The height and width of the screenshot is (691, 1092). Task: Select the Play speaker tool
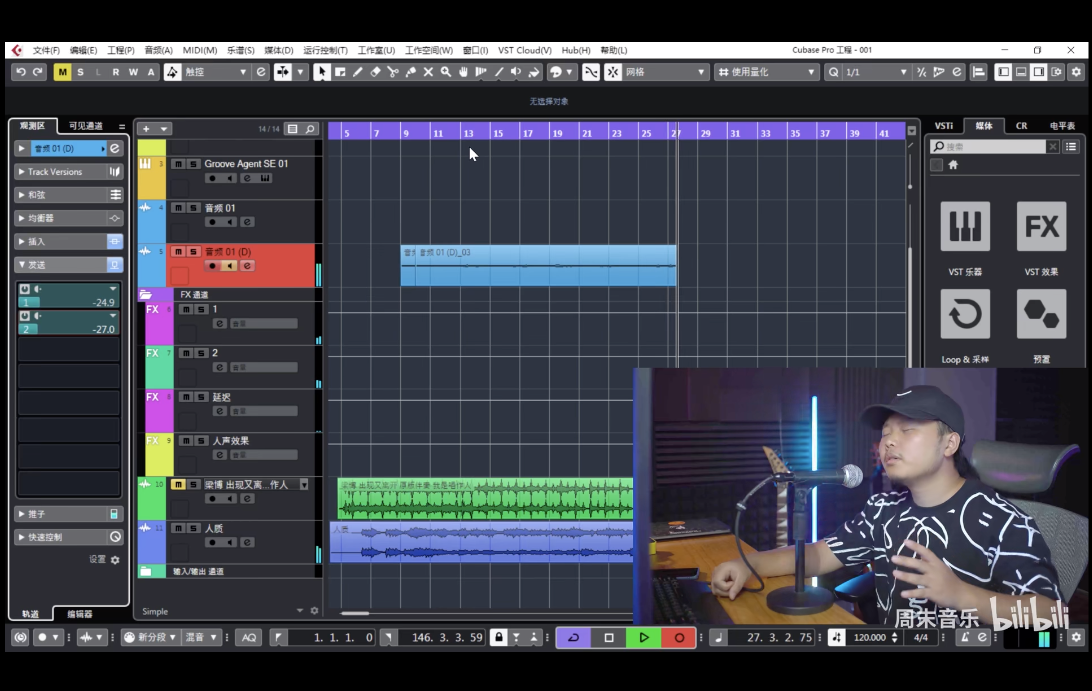[x=516, y=72]
